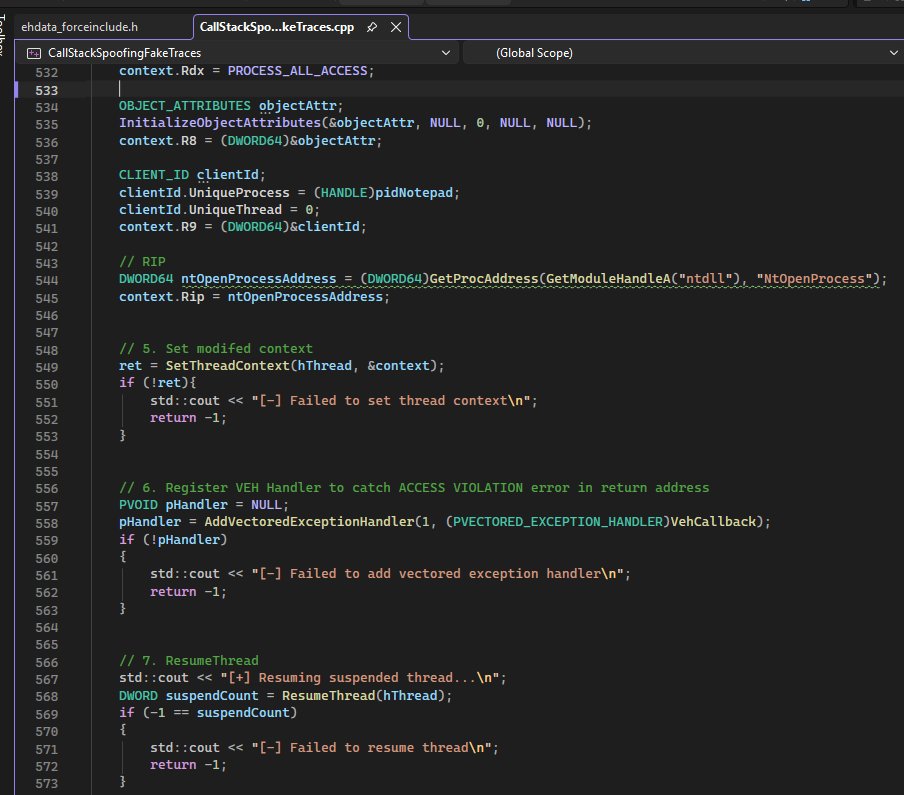Click return -1 on line 552
Viewport: 904px width, 795px height.
[x=184, y=417]
